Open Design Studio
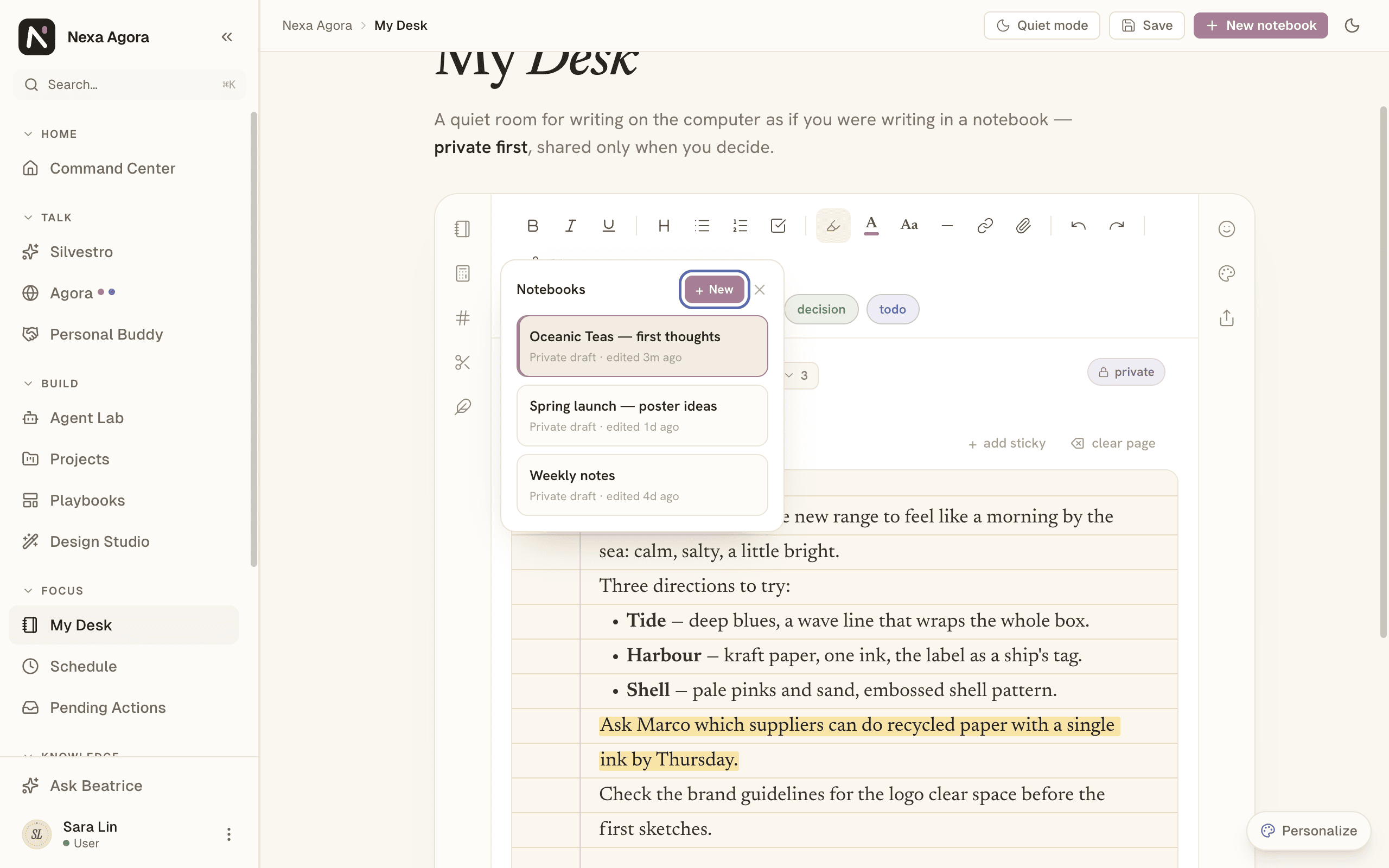Screen dimensions: 1389x868 click(123, 541)
